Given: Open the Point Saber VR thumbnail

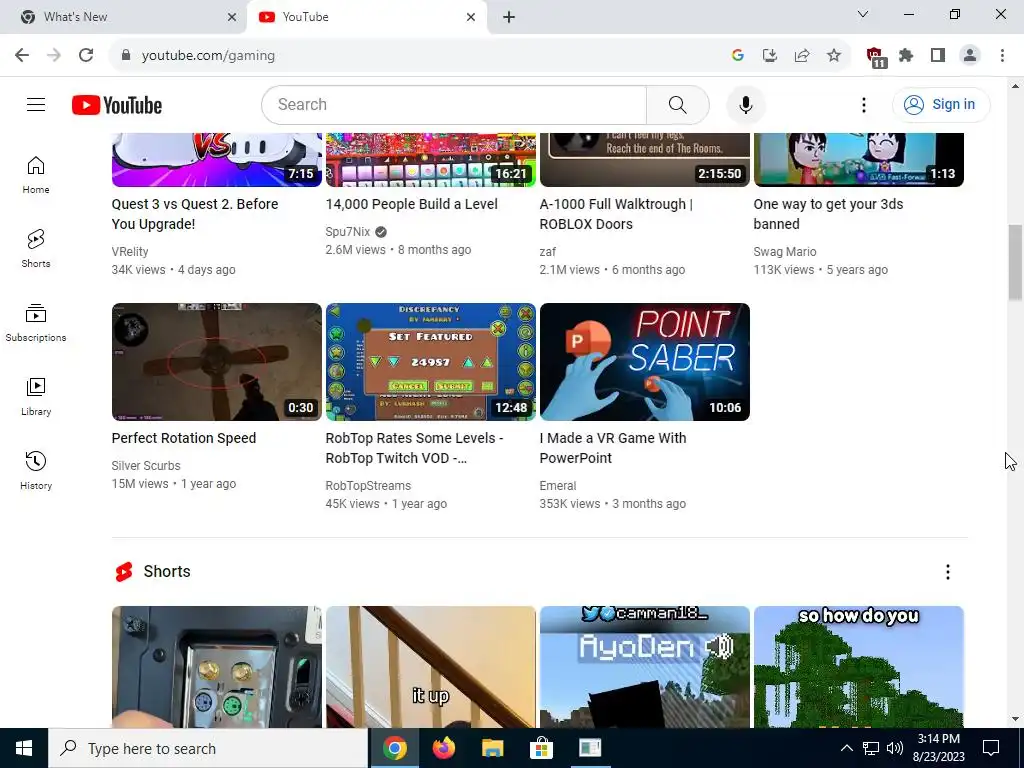Looking at the screenshot, I should 645,362.
